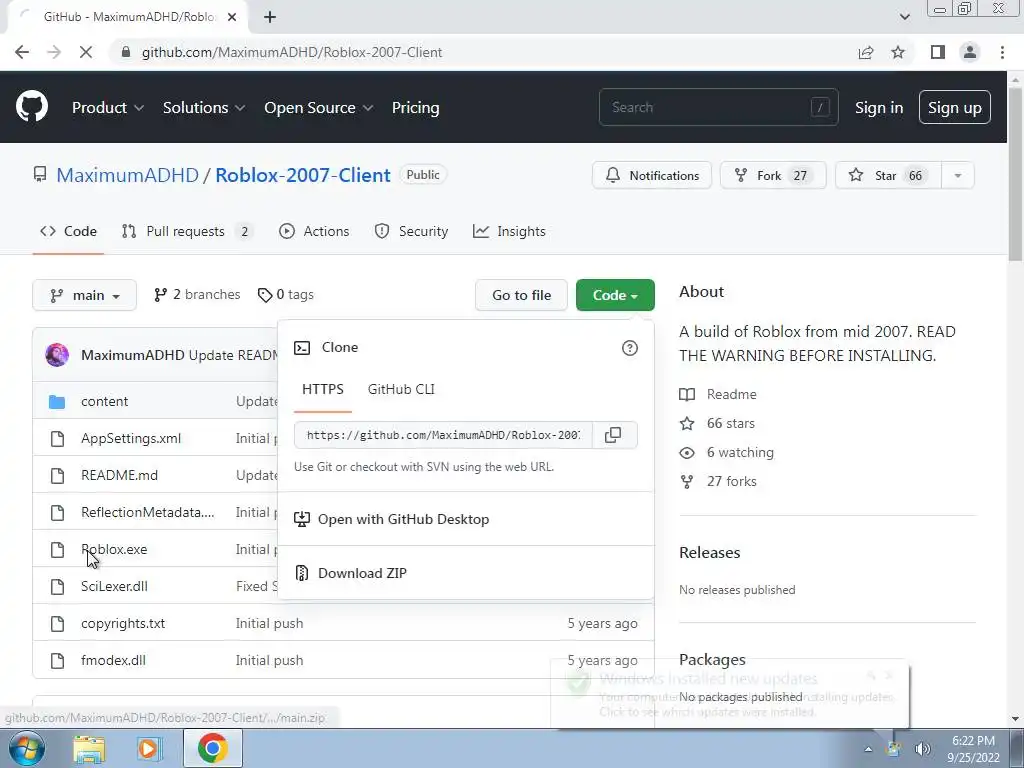
Task: Click the MaximumADHD commit author avatar
Action: (57, 355)
